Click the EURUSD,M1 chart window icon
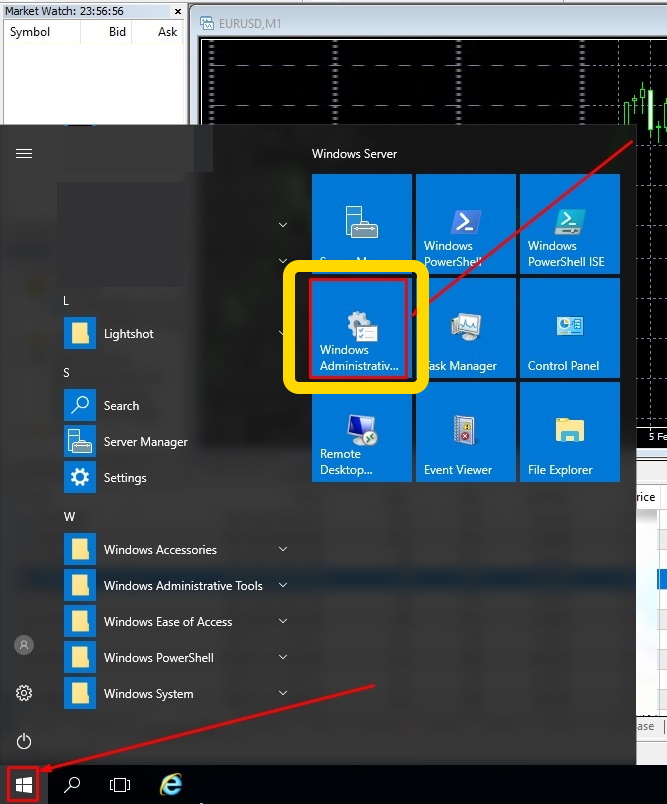667x804 pixels. pyautogui.click(x=207, y=23)
